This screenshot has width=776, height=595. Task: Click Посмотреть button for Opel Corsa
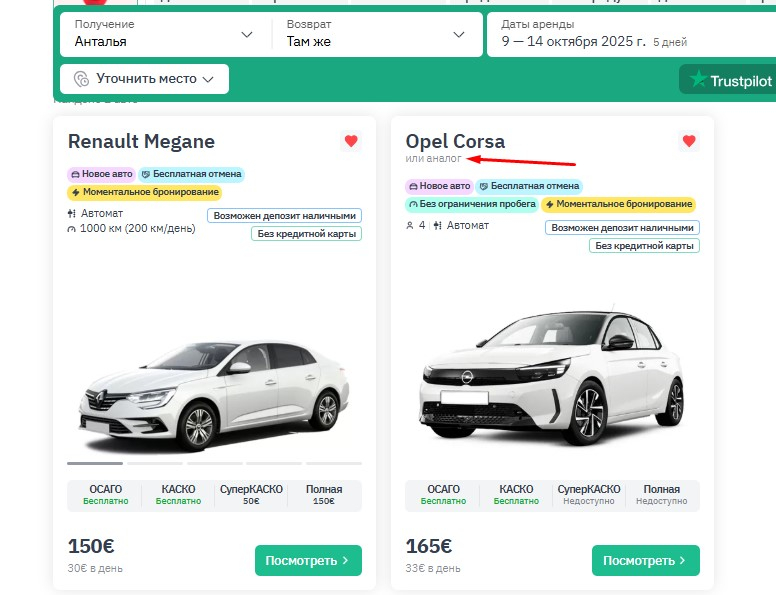[x=645, y=561]
